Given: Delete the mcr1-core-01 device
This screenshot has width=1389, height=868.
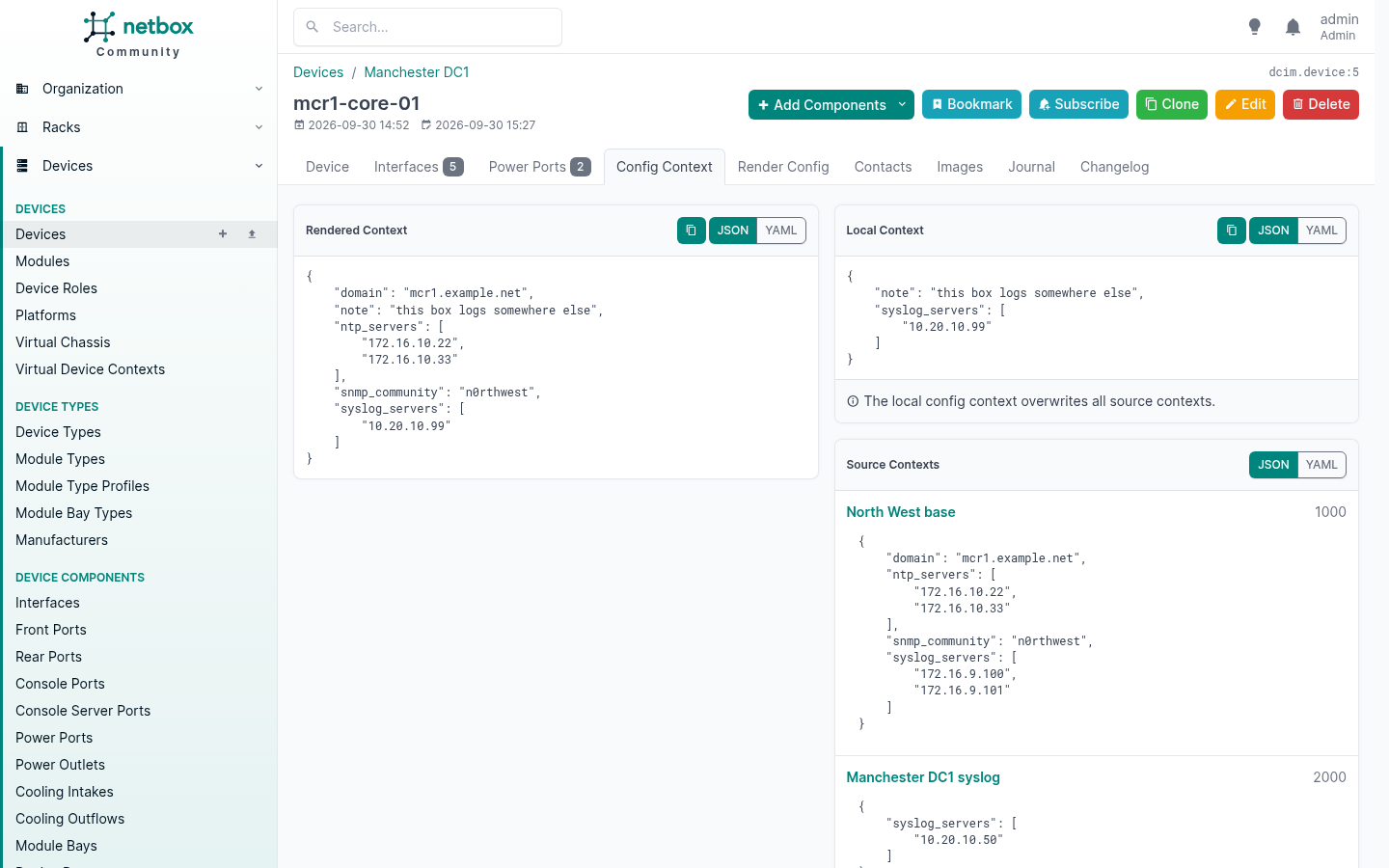Looking at the screenshot, I should pos(1321,104).
